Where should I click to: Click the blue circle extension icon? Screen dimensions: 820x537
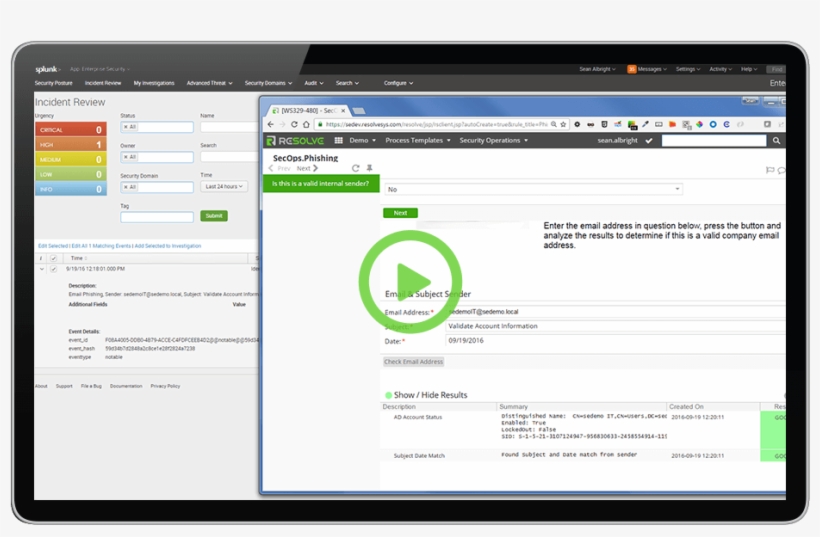pos(713,124)
